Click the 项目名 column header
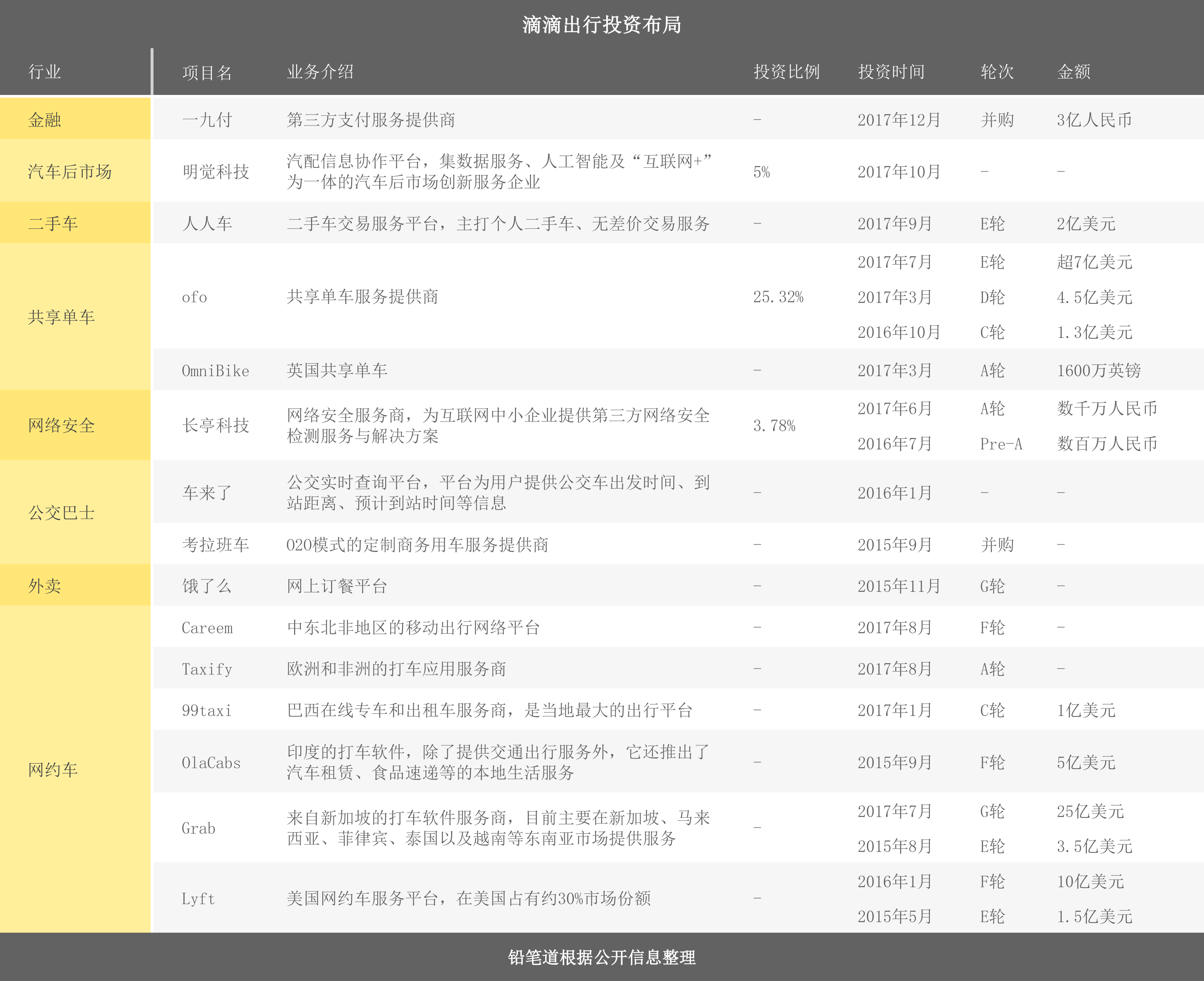1204x981 pixels. coord(207,72)
